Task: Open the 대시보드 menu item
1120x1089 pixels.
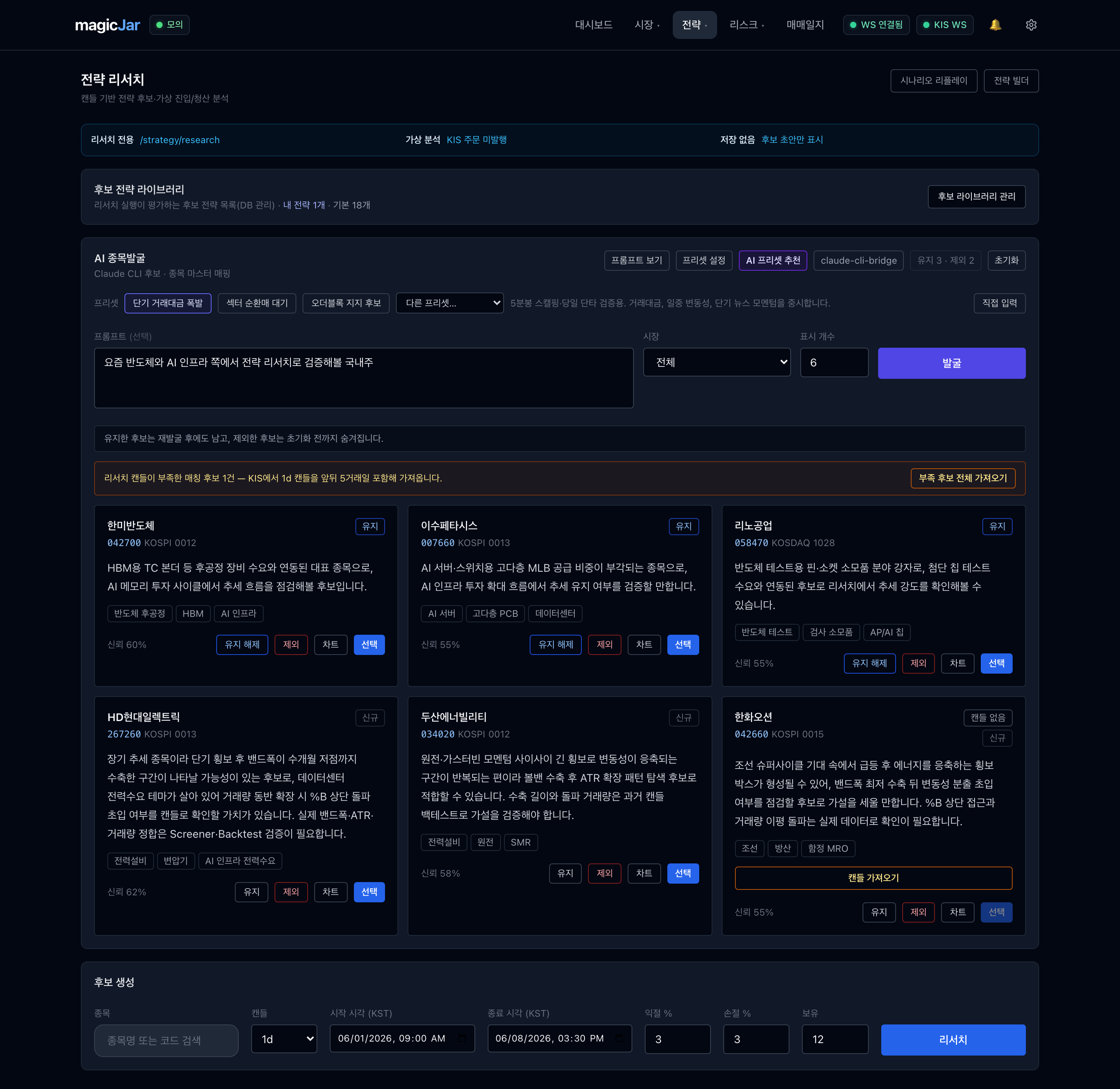Action: [594, 25]
